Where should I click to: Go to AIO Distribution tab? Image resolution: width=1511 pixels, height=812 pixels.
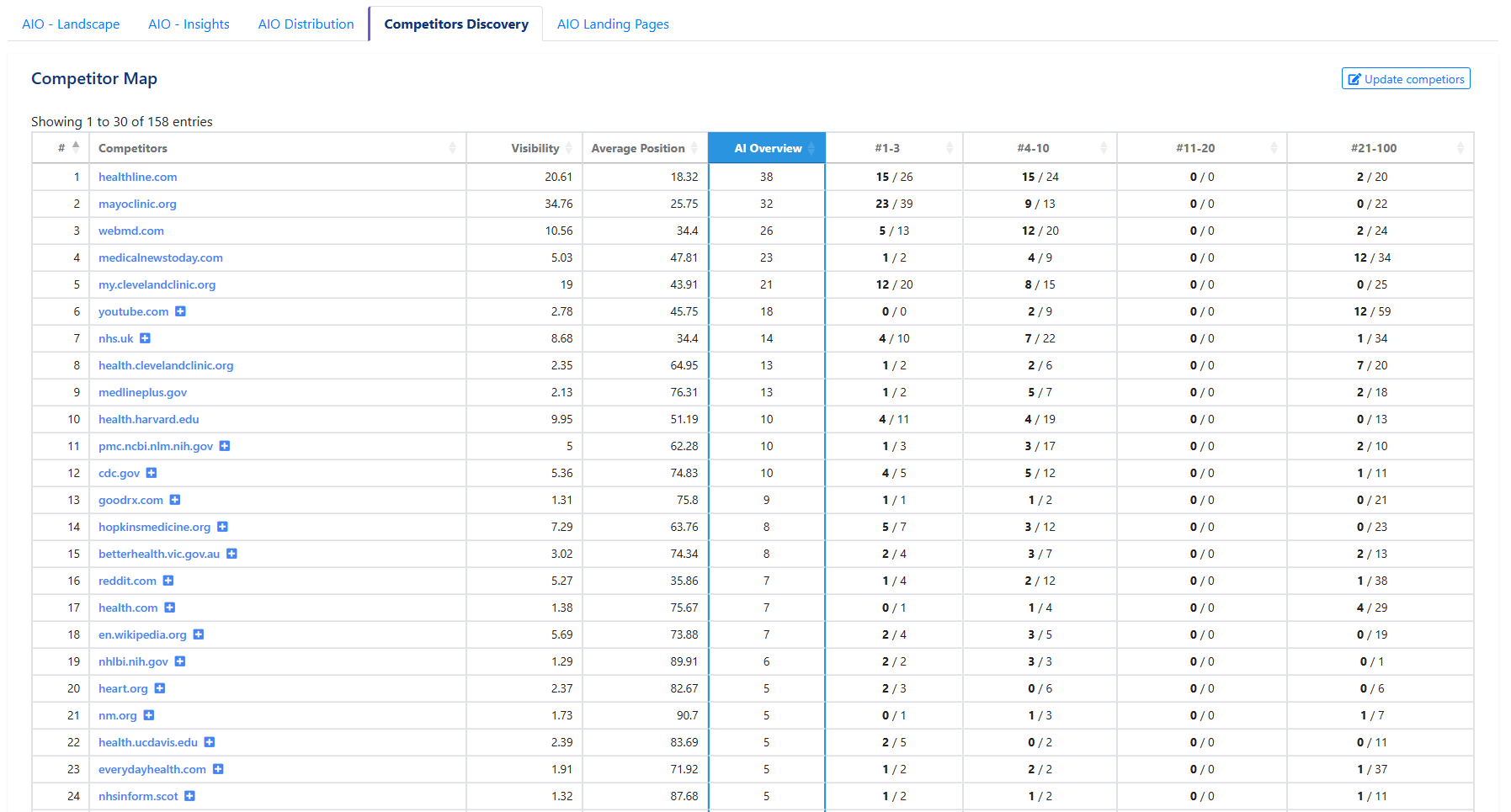pos(306,24)
